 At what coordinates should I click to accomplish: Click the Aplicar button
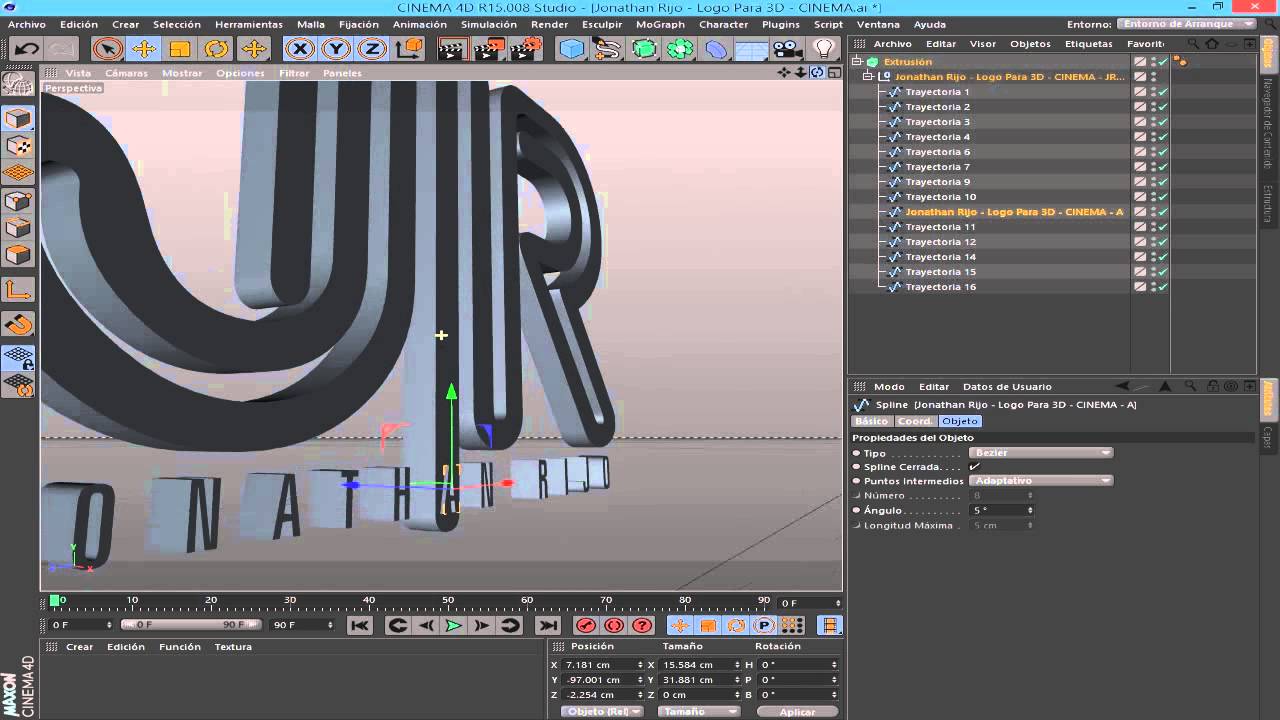click(x=797, y=712)
